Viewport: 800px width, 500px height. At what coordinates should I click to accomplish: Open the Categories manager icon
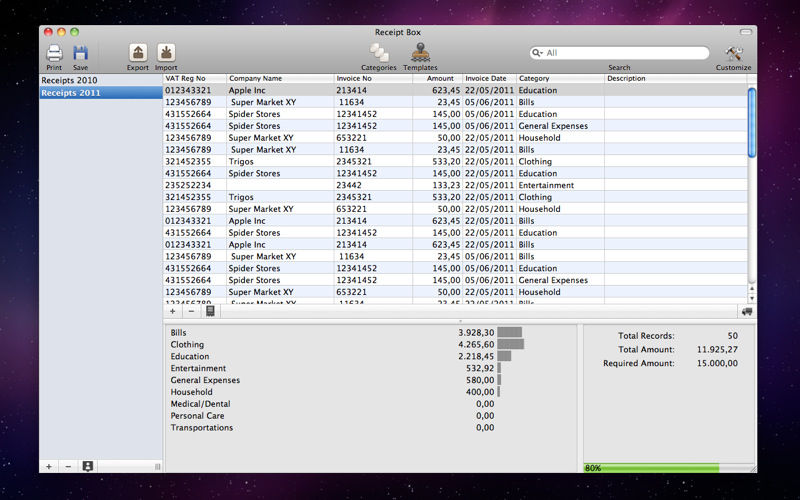pyautogui.click(x=379, y=53)
